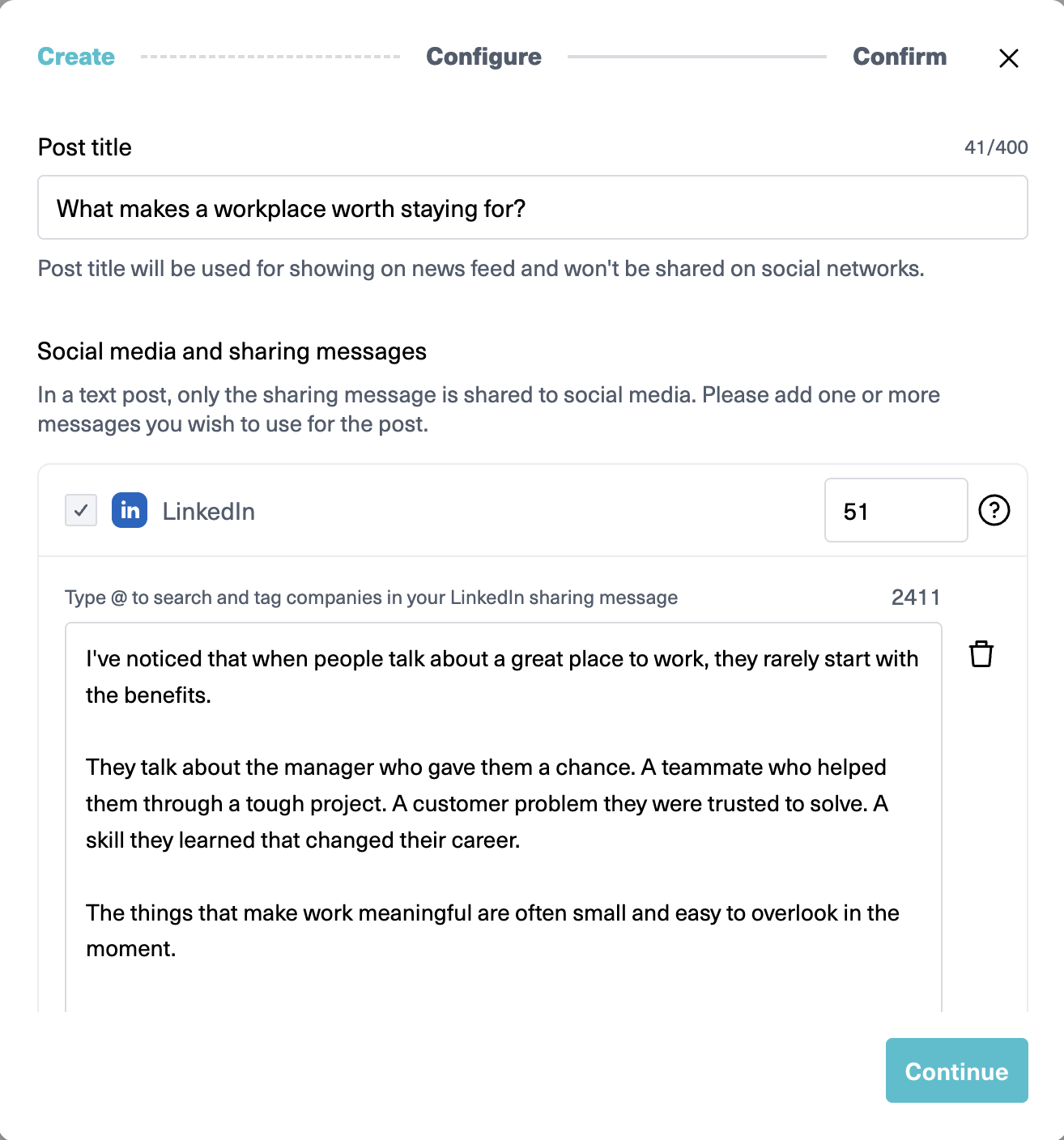Screen dimensions: 1064x1140
Task: Focus the Post title text field
Action: tap(533, 207)
